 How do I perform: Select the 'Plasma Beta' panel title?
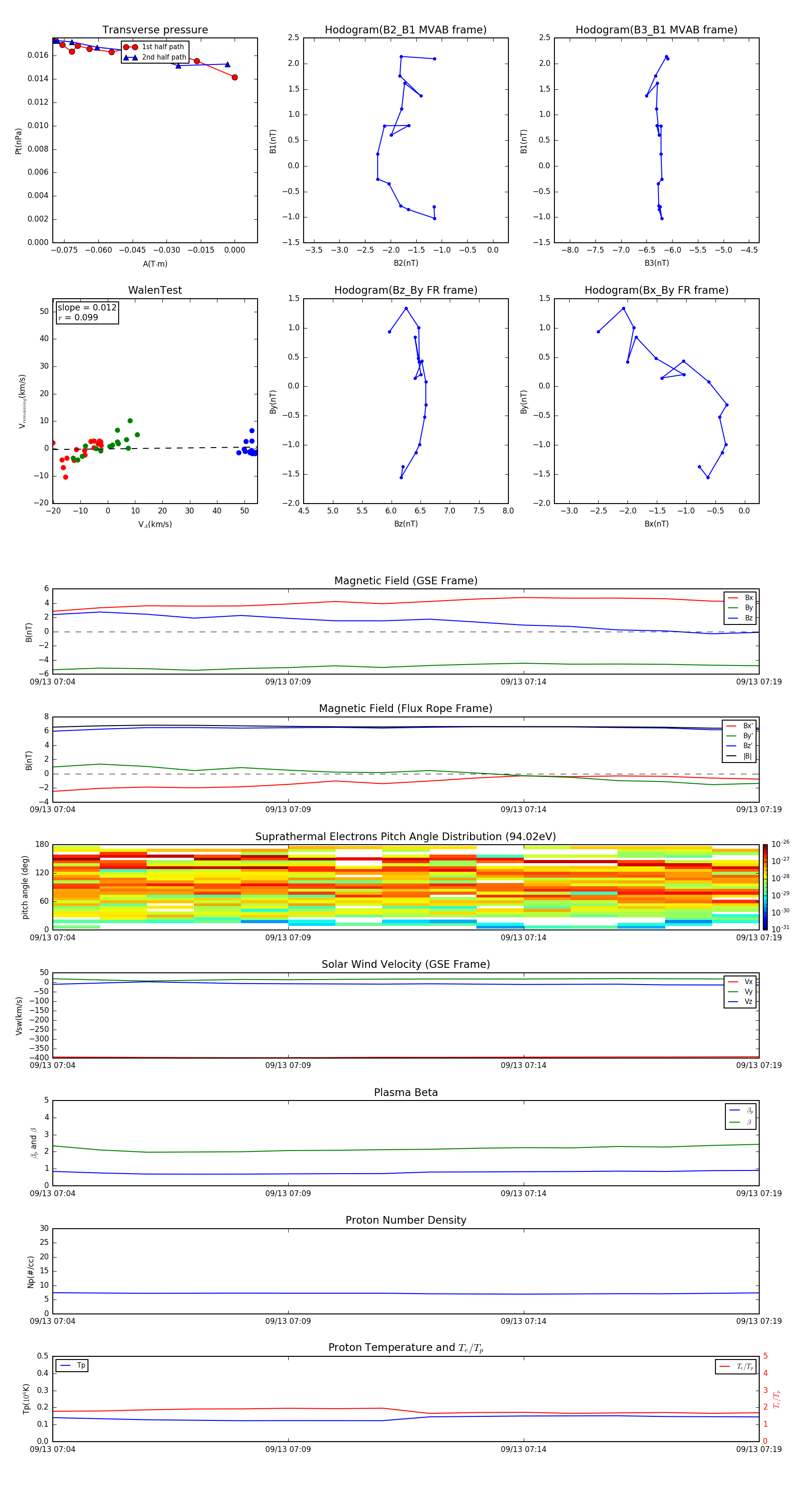(406, 1093)
